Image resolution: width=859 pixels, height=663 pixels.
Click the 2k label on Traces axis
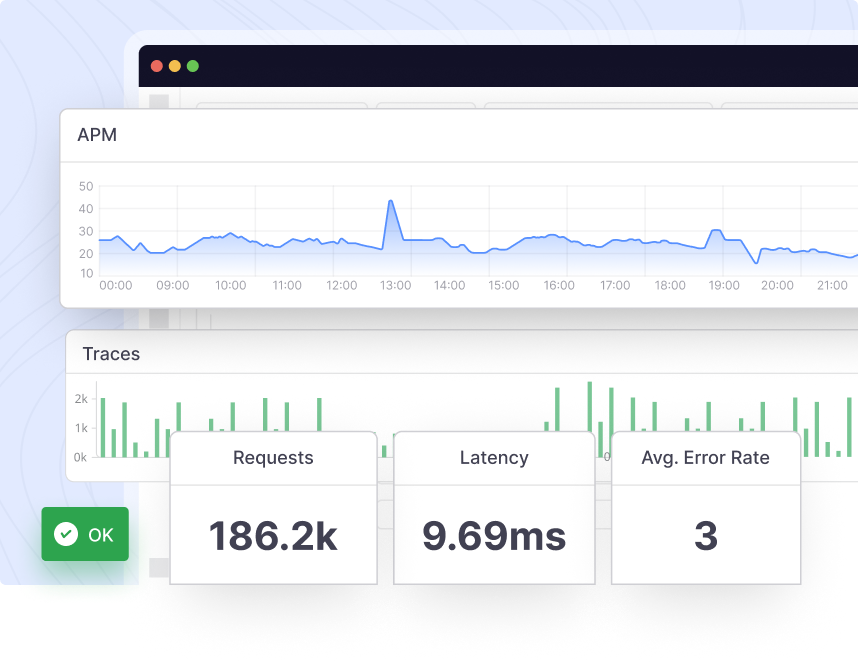tap(81, 399)
